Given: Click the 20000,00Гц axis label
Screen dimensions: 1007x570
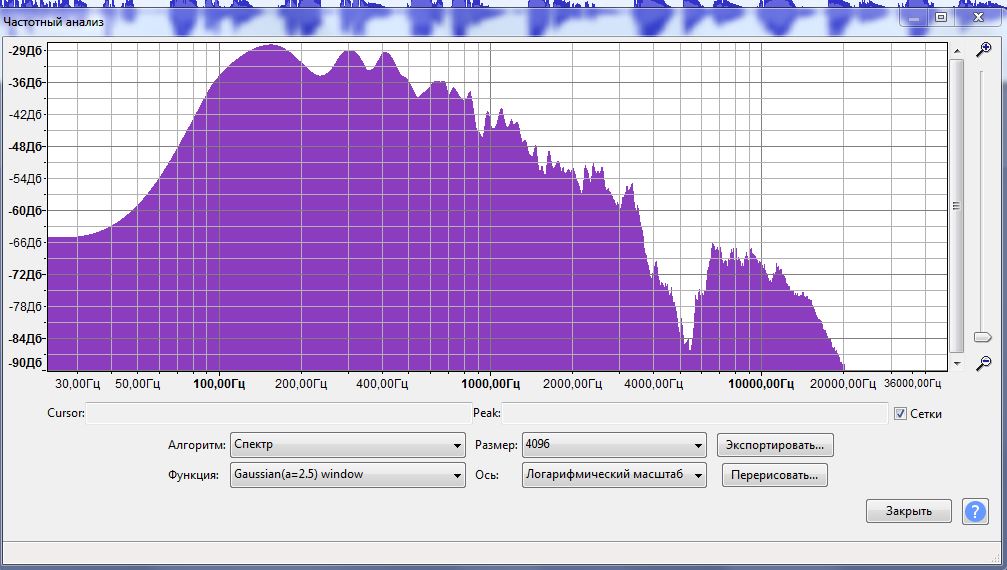Looking at the screenshot, I should [x=843, y=384].
